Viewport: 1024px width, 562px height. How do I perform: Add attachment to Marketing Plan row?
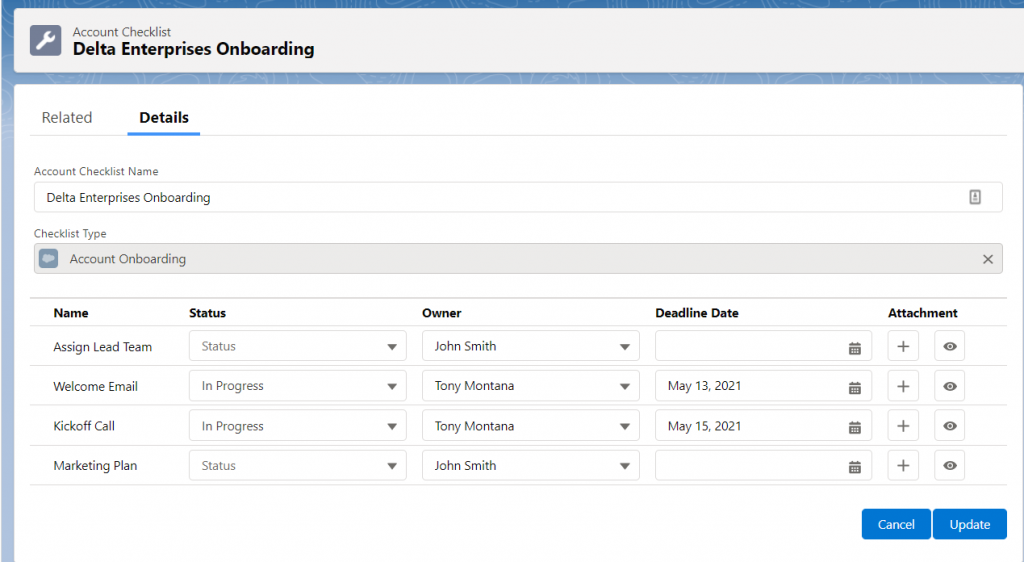(x=903, y=465)
